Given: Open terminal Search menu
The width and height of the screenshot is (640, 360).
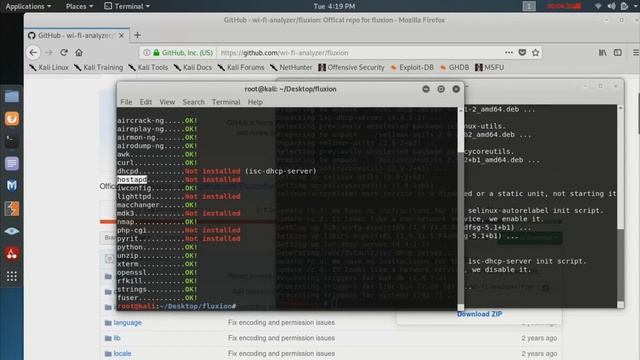Looking at the screenshot, I should (x=193, y=102).
